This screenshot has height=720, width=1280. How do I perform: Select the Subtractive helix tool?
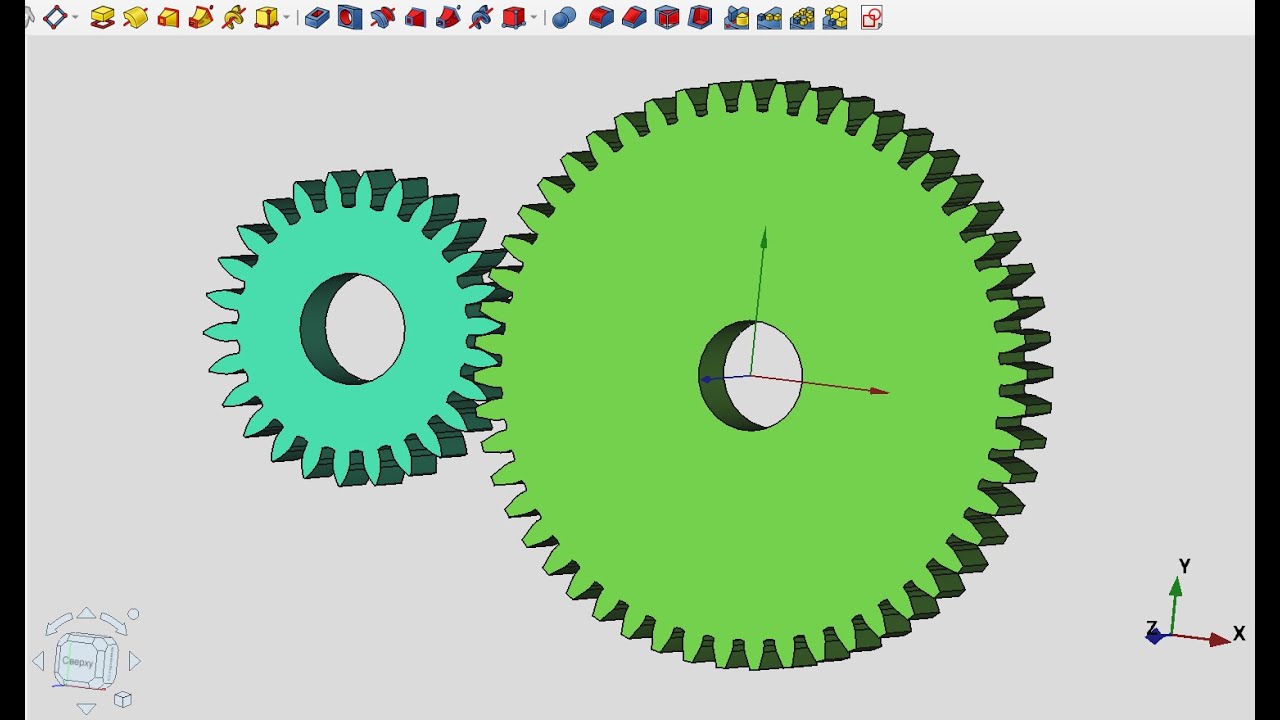[x=481, y=17]
